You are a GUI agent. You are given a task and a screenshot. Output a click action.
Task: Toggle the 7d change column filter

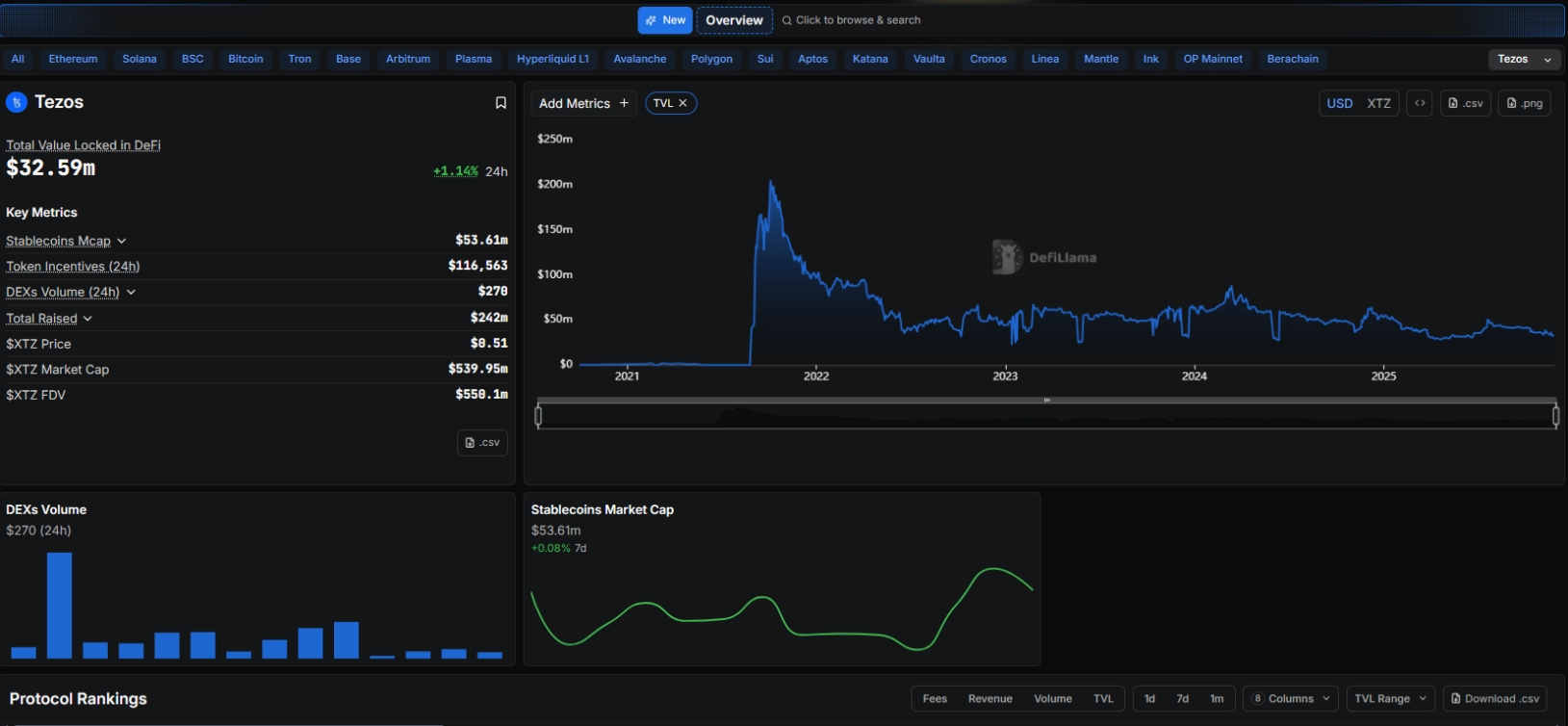click(x=1182, y=699)
